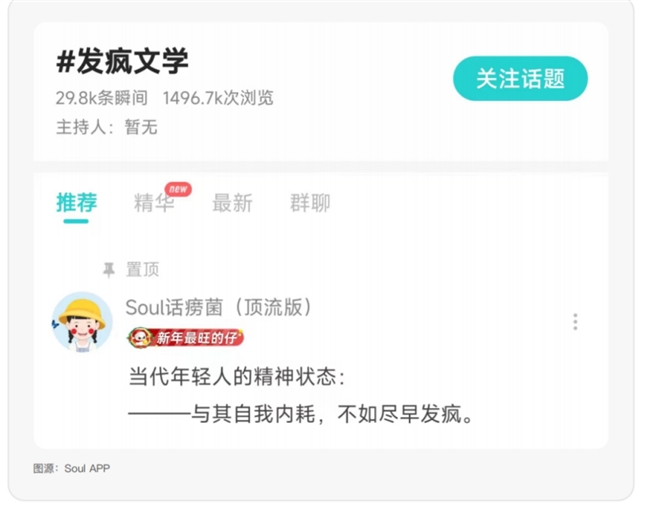The width and height of the screenshot is (650, 506).
Task: Tap the pushpin icon beside 置顶
Action: tap(109, 270)
